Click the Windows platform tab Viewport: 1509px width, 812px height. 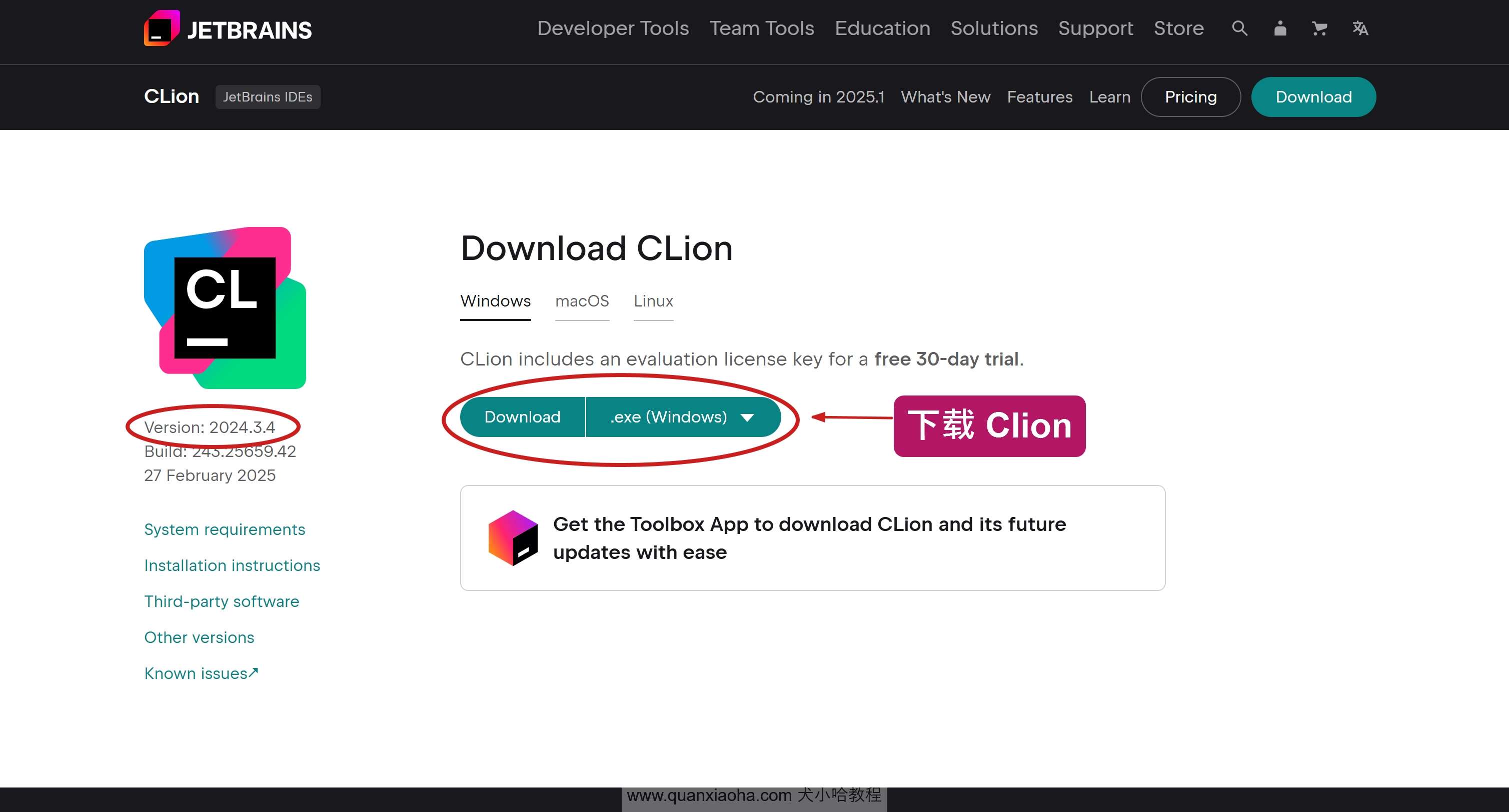pyautogui.click(x=495, y=301)
